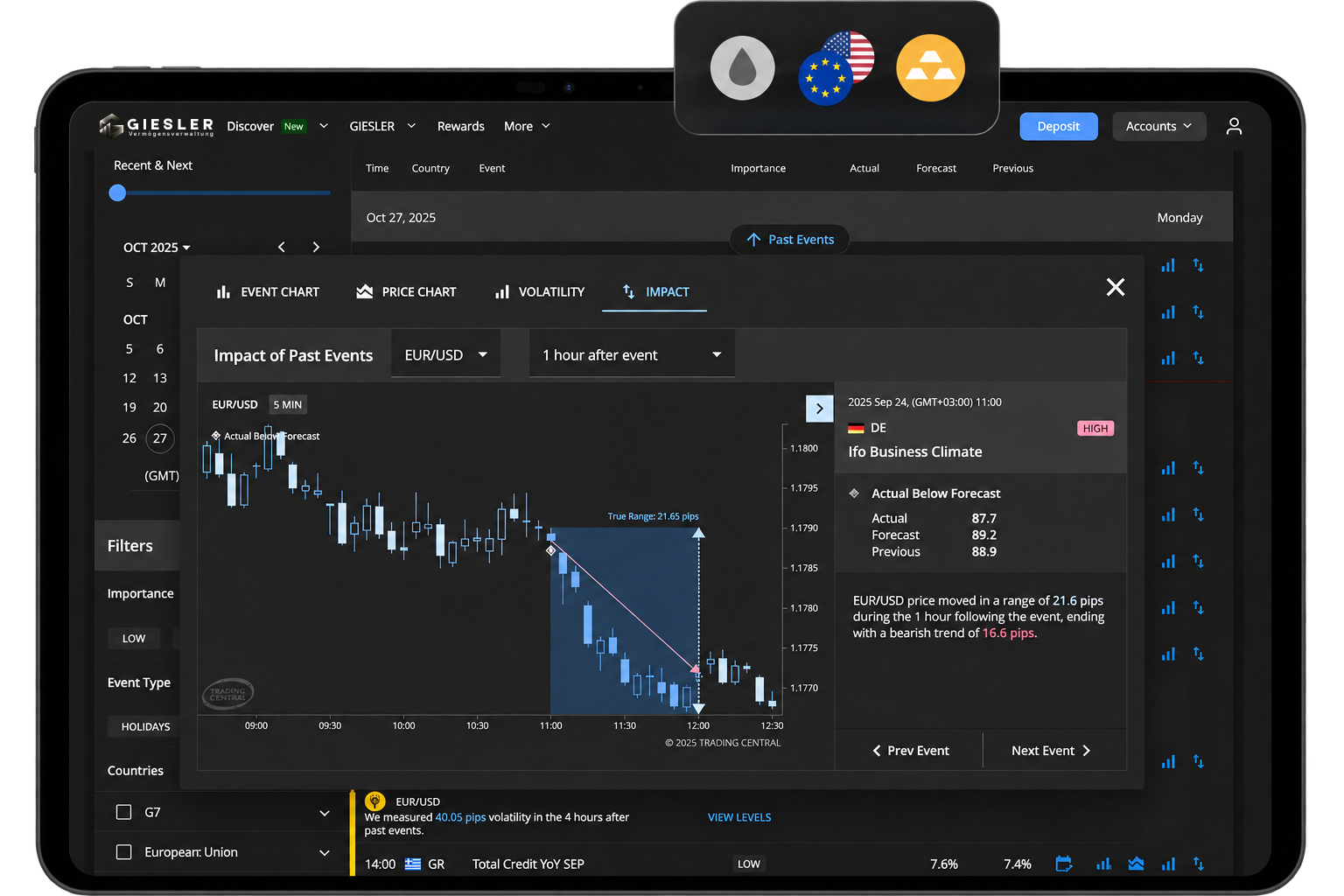Click the Past Events button

point(790,239)
